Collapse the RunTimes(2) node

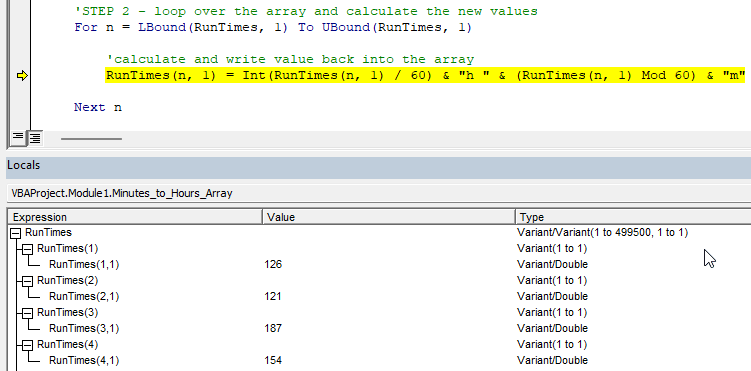(28, 281)
